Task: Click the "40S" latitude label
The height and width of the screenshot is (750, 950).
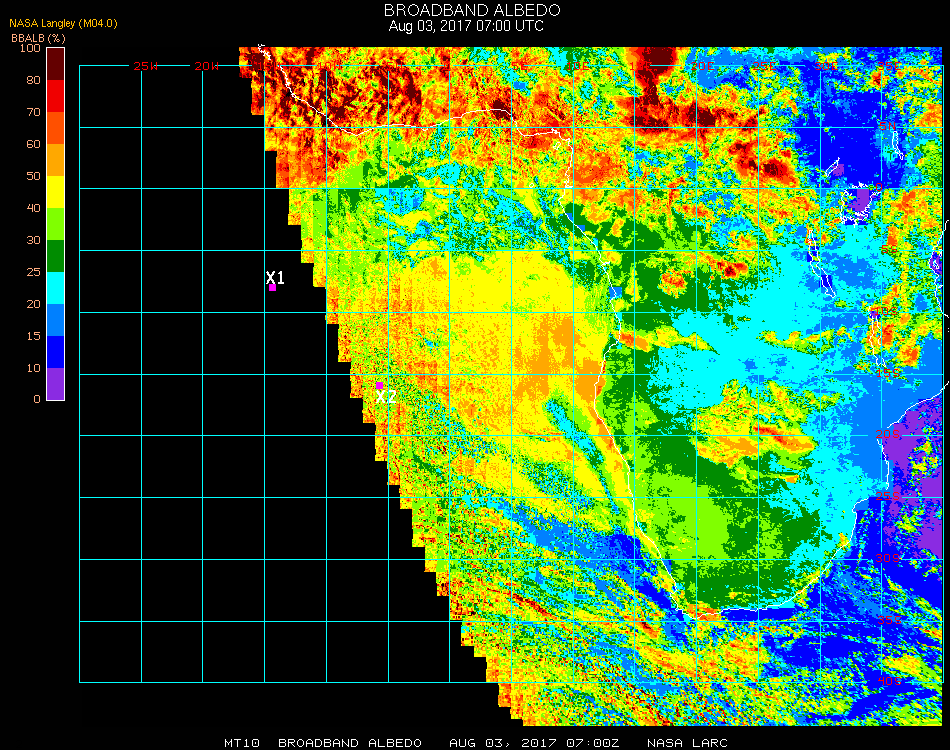Action: pyautogui.click(x=889, y=682)
